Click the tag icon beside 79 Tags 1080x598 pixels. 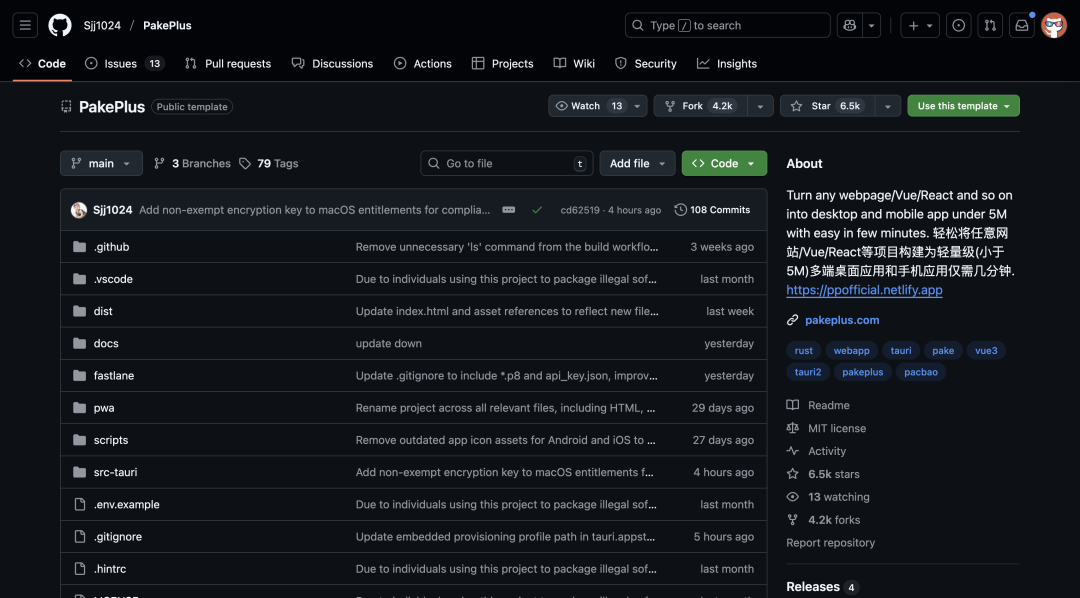245,163
